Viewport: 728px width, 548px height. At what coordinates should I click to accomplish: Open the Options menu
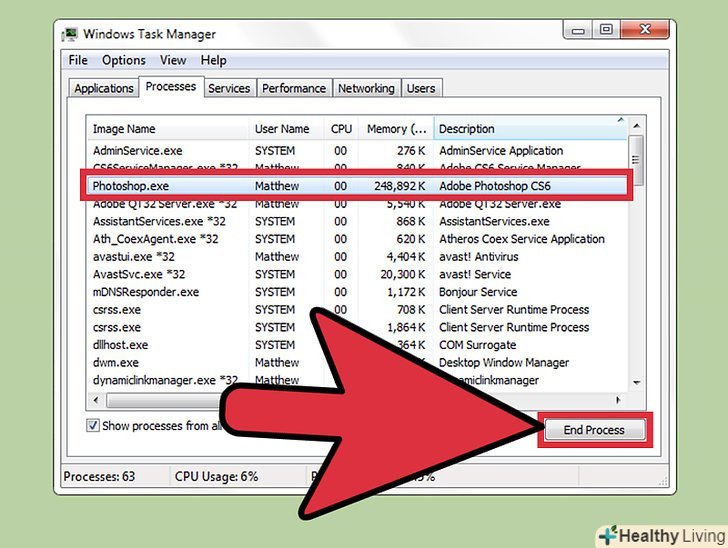tap(124, 60)
